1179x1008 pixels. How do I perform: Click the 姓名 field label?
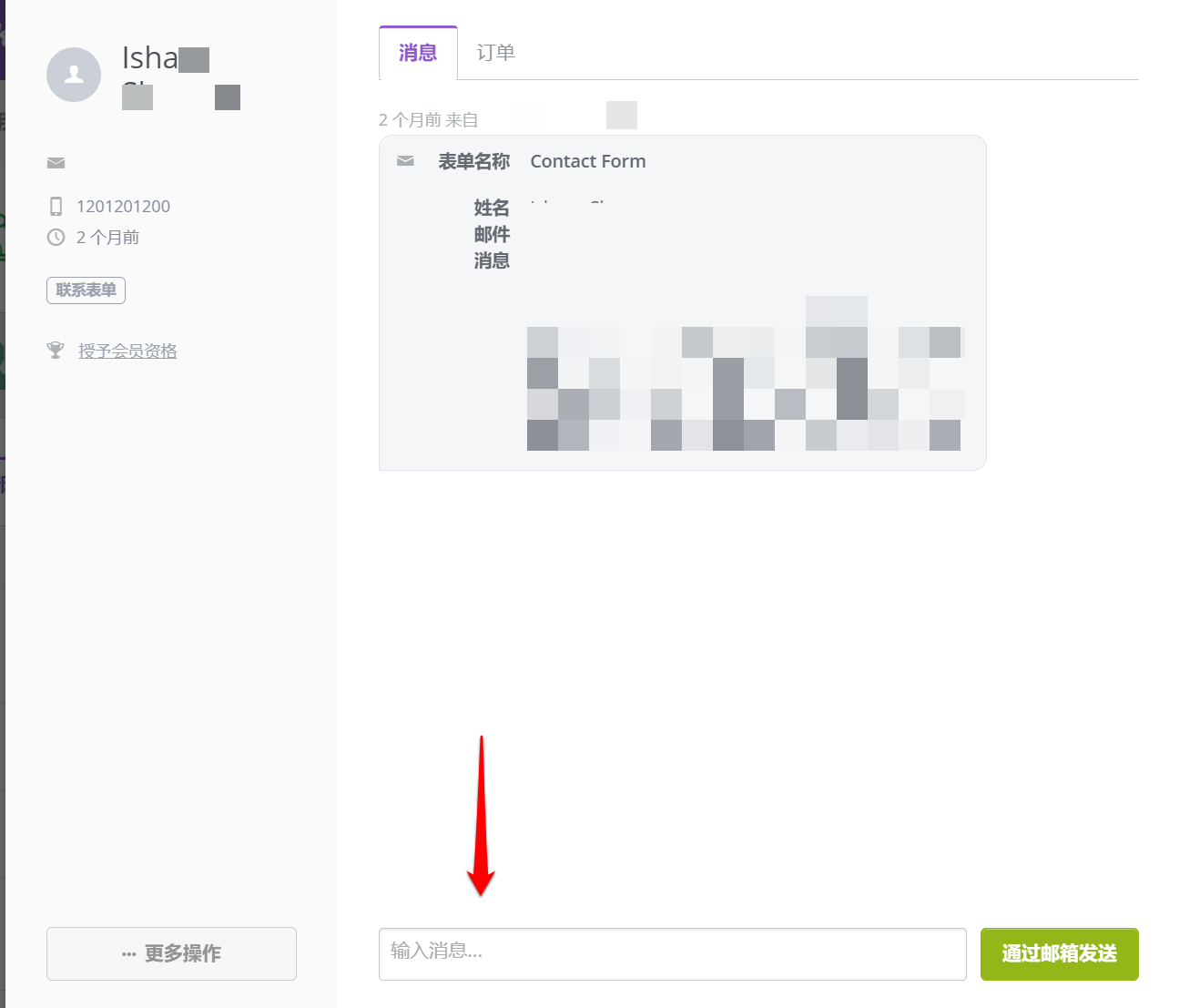pos(492,209)
